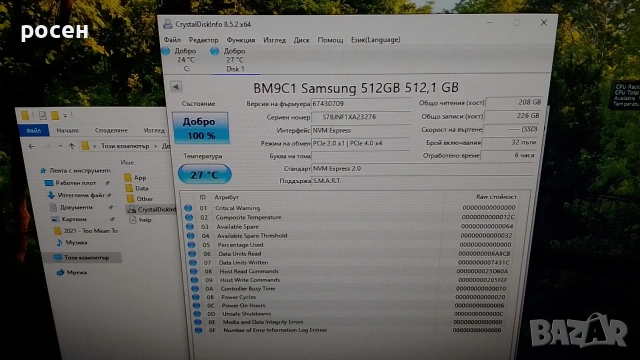Click the Raw стойност column header
This screenshot has width=640, height=360.
click(x=496, y=197)
